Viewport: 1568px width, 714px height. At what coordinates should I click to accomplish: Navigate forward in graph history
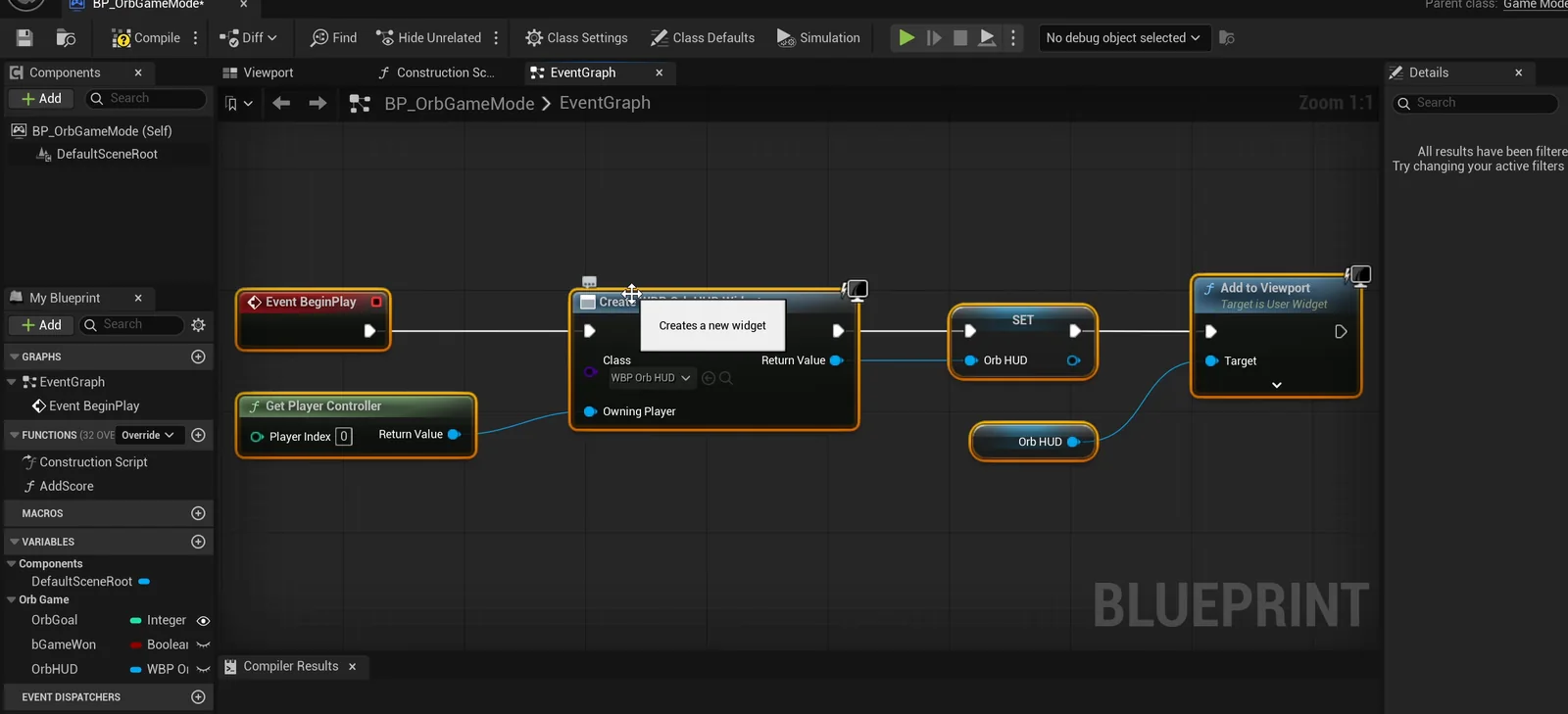click(318, 103)
